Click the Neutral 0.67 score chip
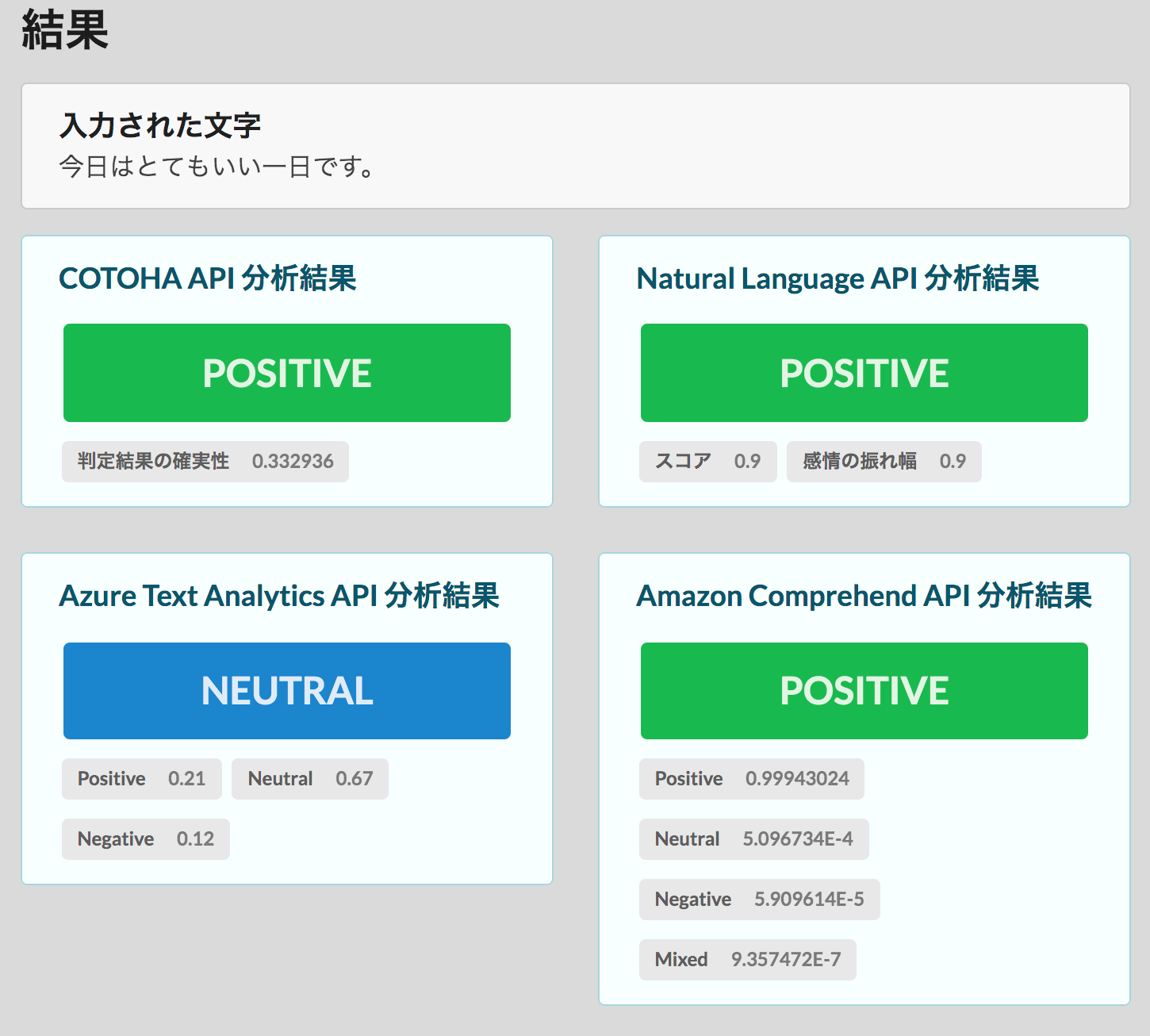The image size is (1150, 1036). coord(309,778)
